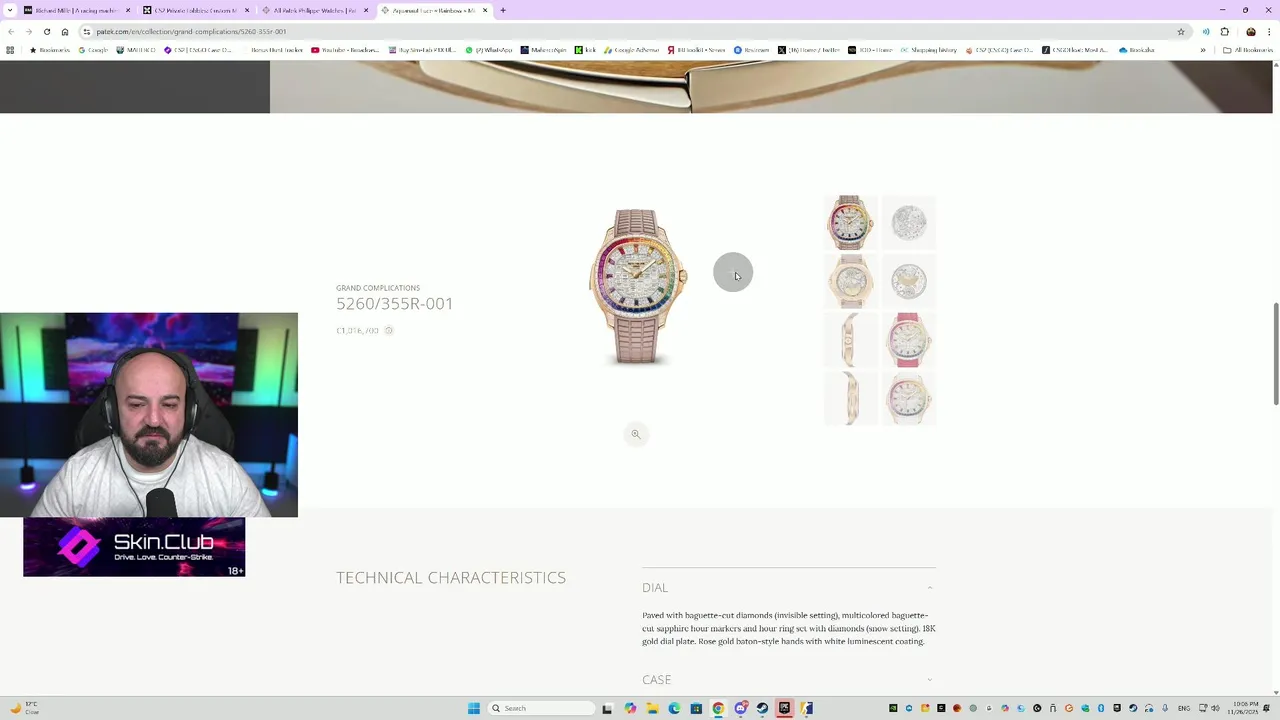Switch to the Richard Mille browser tab
The height and width of the screenshot is (720, 1280).
pos(76,10)
